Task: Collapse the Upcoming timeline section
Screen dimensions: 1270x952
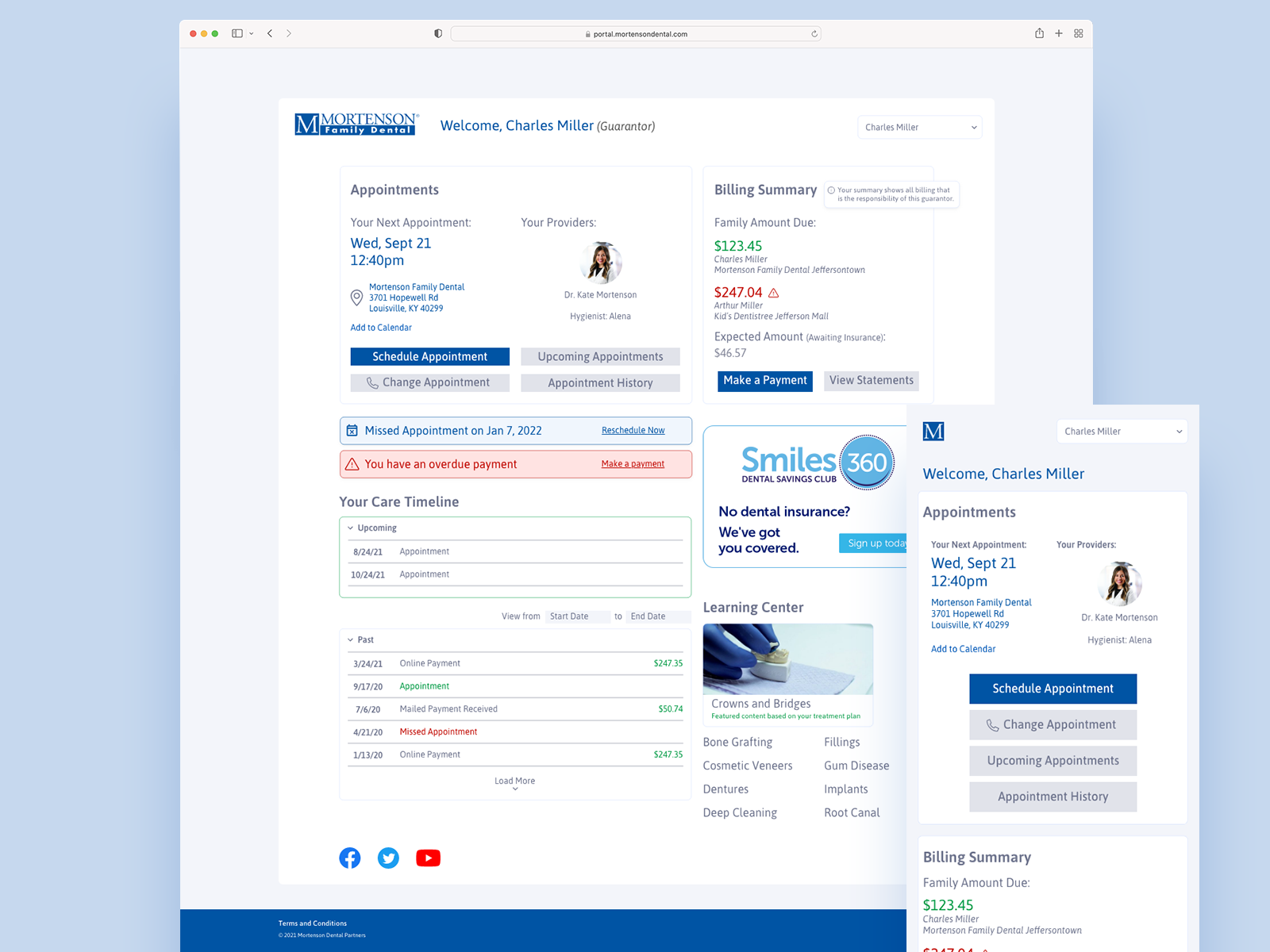Action: (350, 528)
